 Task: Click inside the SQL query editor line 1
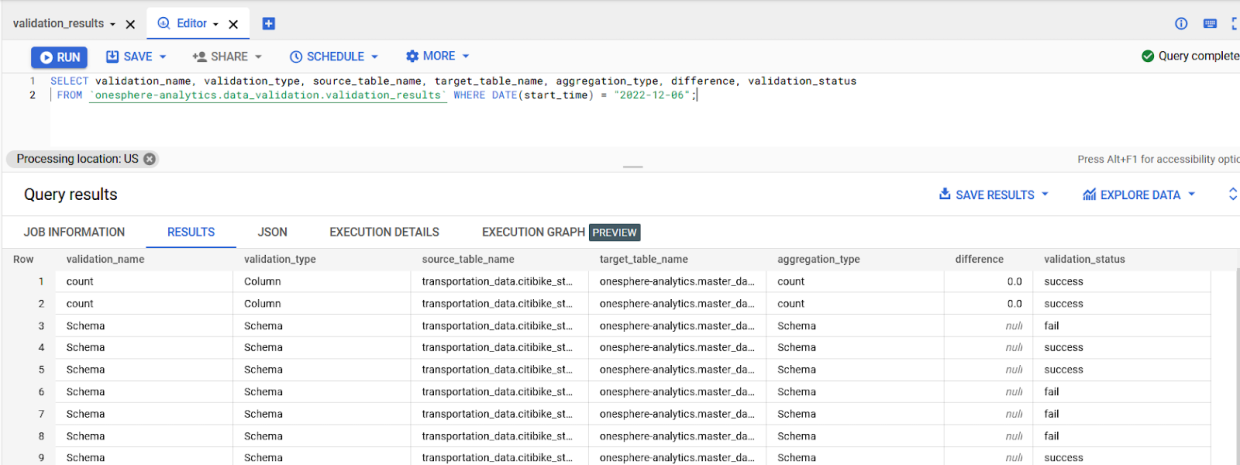(x=453, y=81)
